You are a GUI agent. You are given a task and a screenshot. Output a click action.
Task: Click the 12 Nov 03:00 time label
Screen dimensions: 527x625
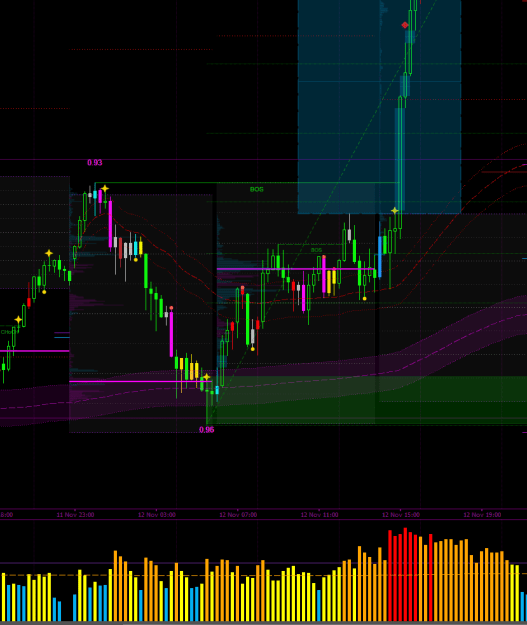coord(157,515)
